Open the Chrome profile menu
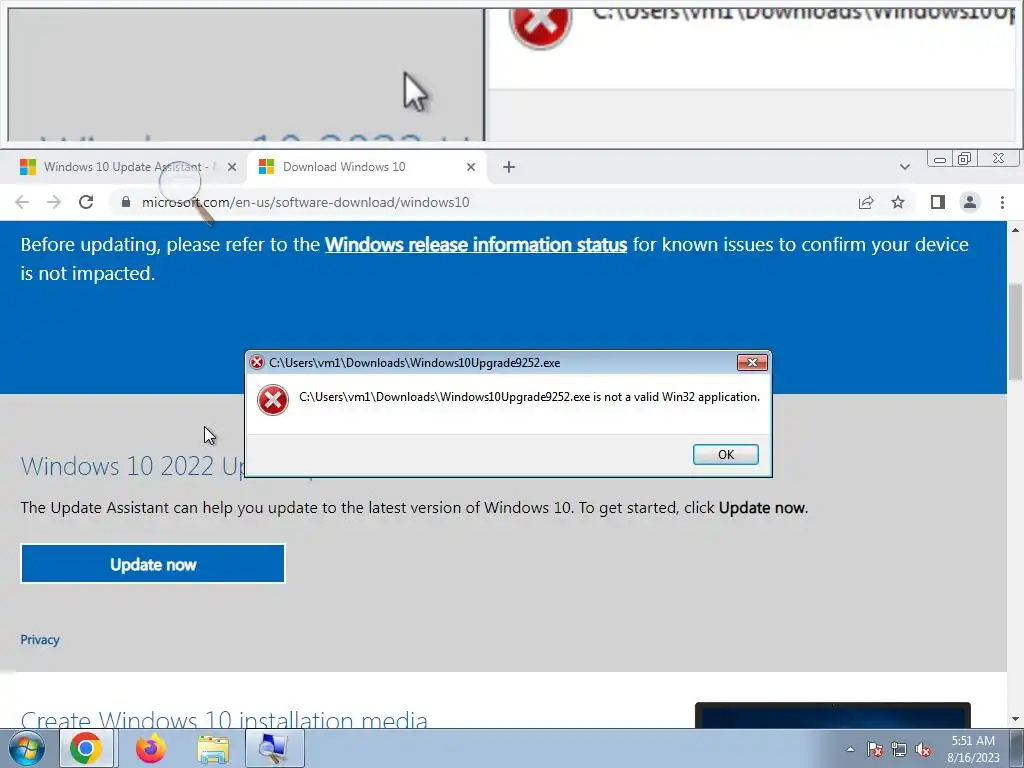 pyautogui.click(x=970, y=202)
